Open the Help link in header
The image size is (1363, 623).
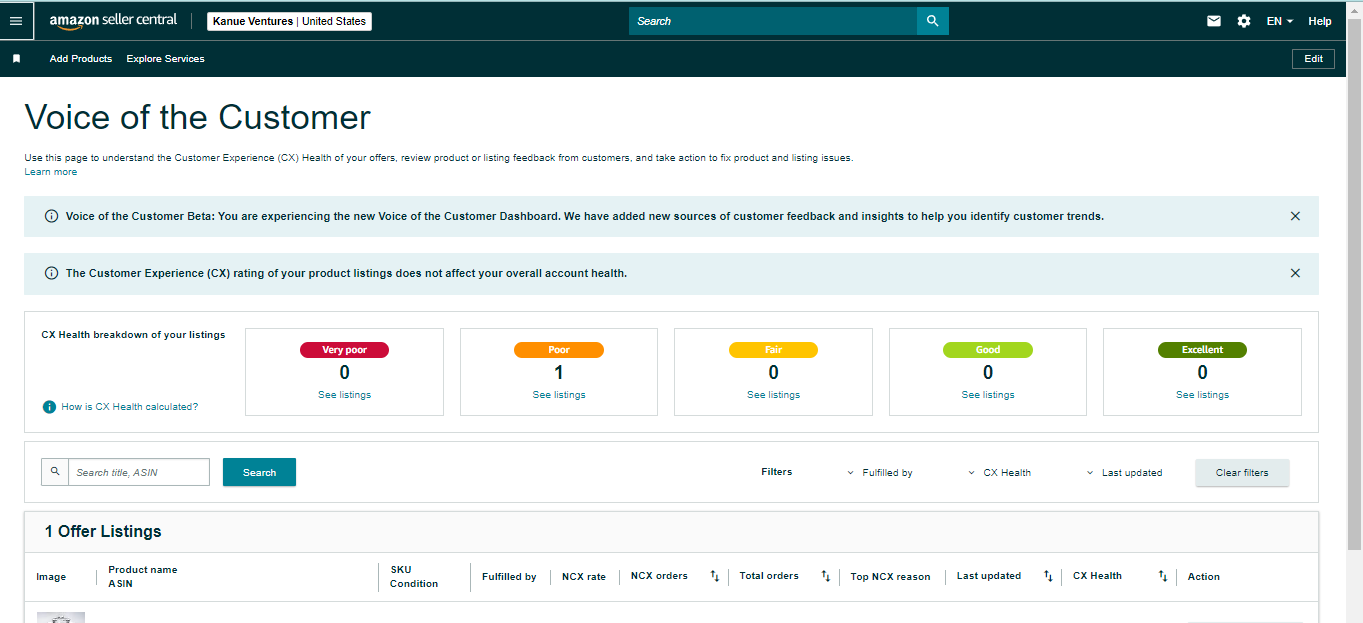pyautogui.click(x=1320, y=21)
